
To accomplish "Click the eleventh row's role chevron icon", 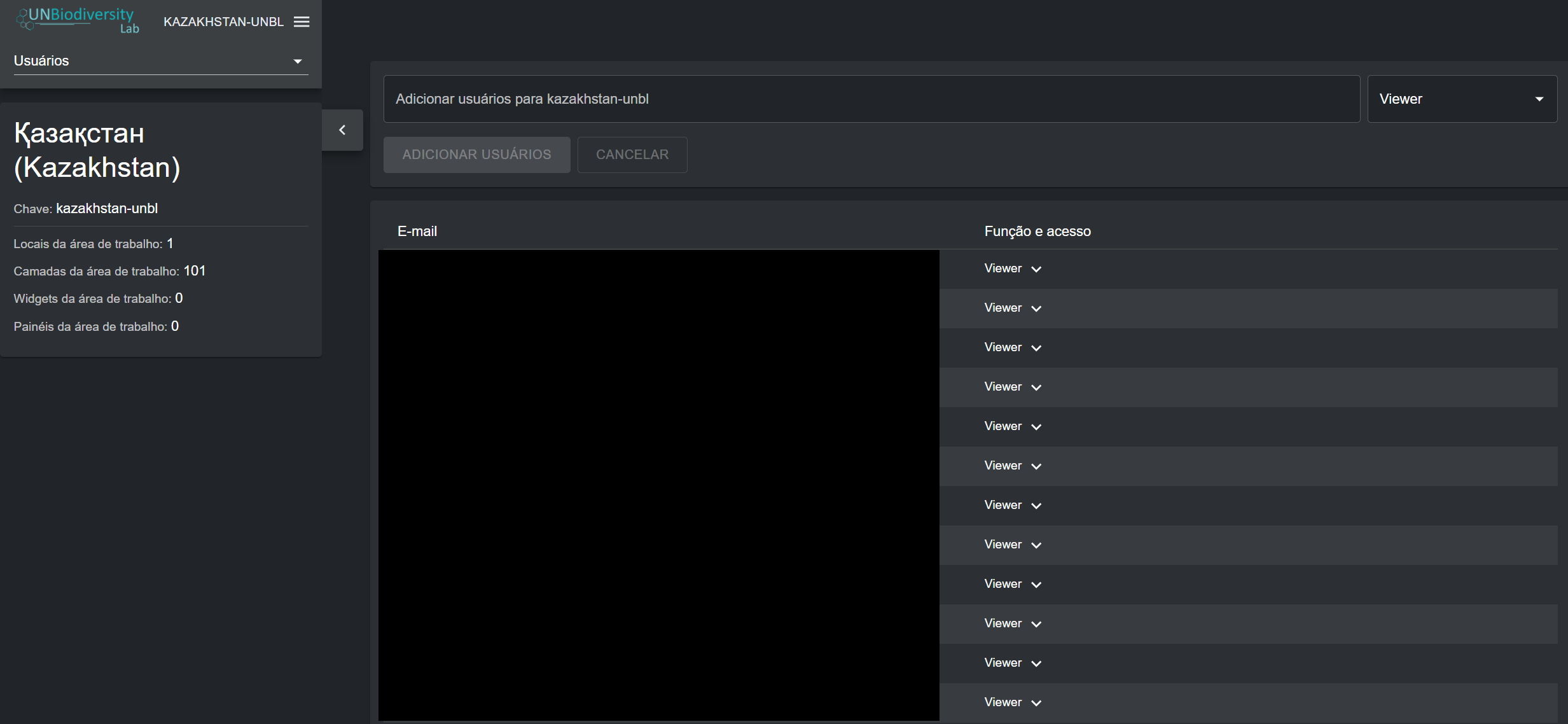I will click(1036, 664).
